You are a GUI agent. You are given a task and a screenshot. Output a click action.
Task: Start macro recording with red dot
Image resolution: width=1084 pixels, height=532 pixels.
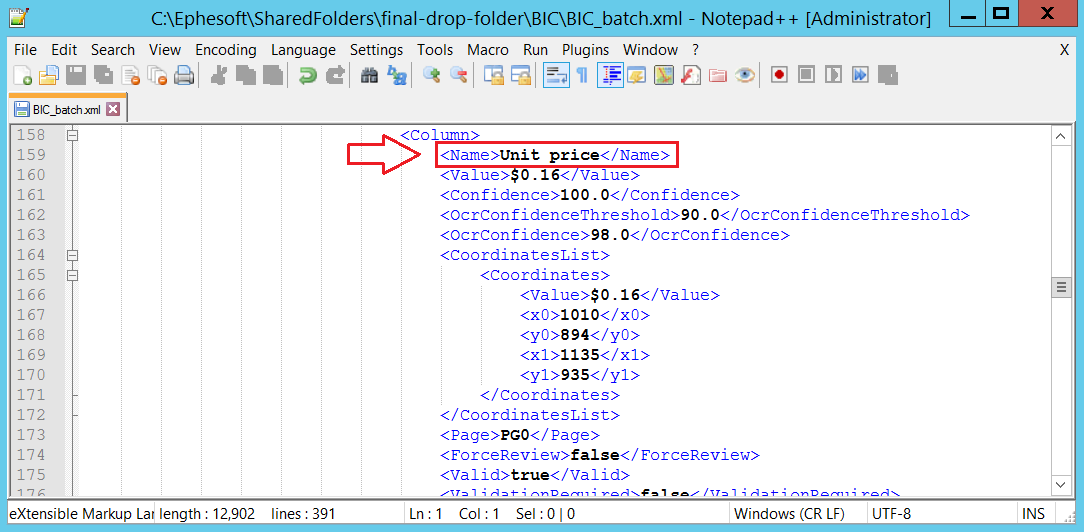point(780,75)
